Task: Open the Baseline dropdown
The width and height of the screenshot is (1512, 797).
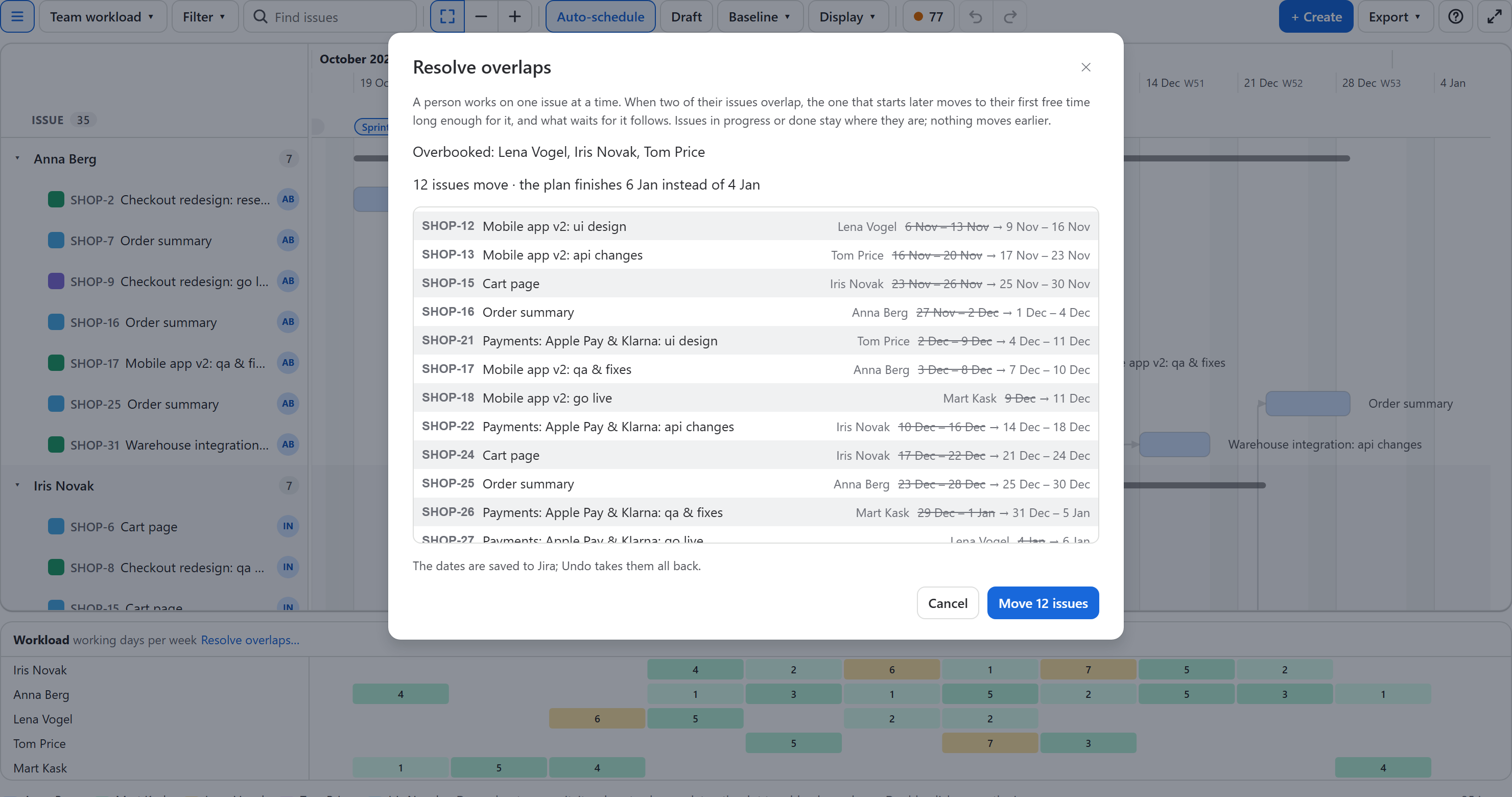Action: click(760, 16)
